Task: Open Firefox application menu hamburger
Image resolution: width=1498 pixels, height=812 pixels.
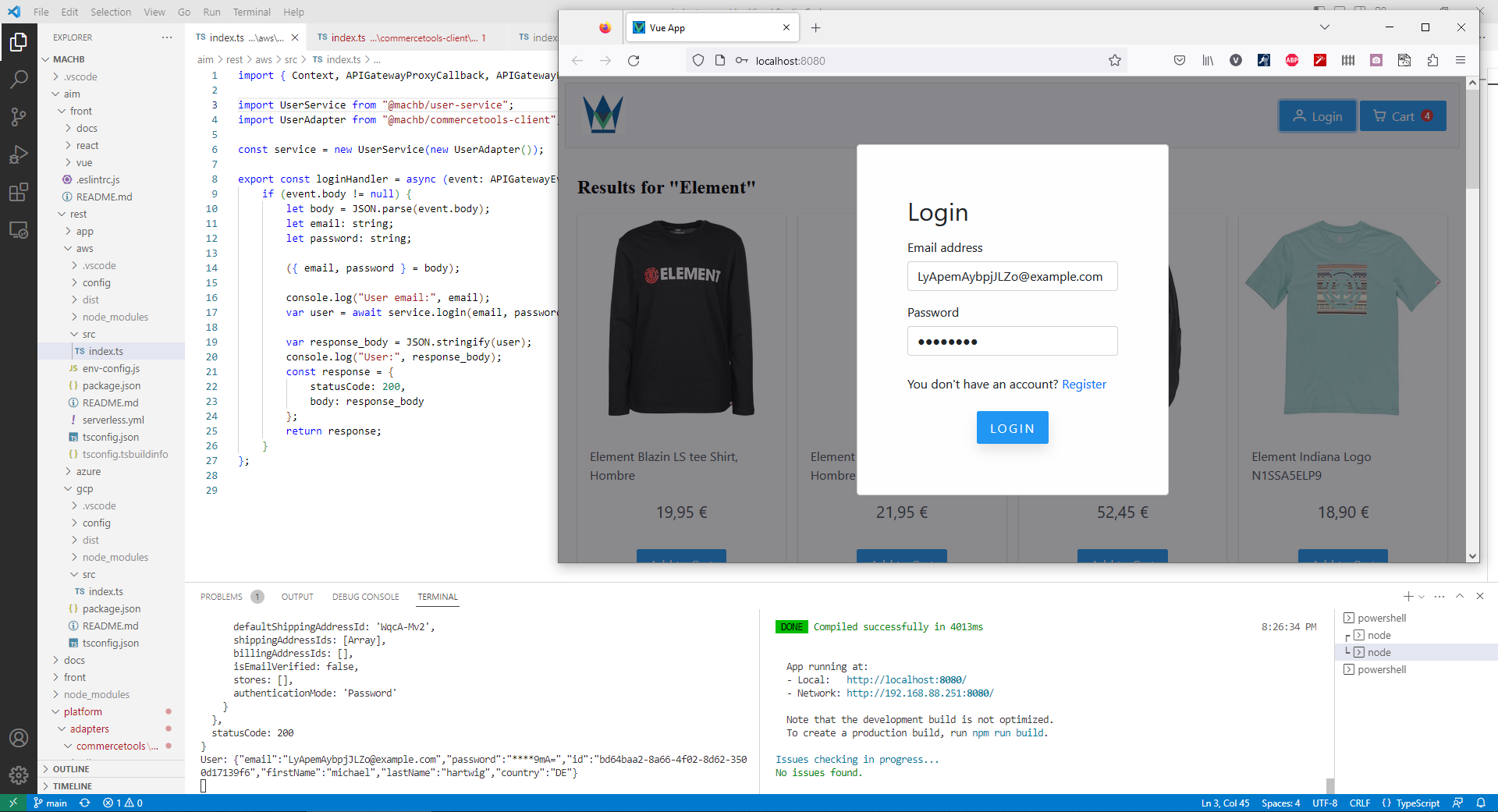Action: coord(1461,61)
